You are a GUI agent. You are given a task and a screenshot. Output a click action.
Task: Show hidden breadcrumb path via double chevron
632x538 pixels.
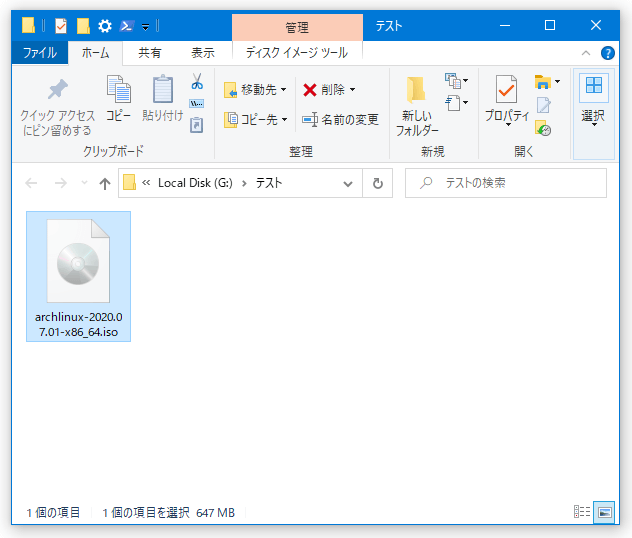pyautogui.click(x=146, y=183)
